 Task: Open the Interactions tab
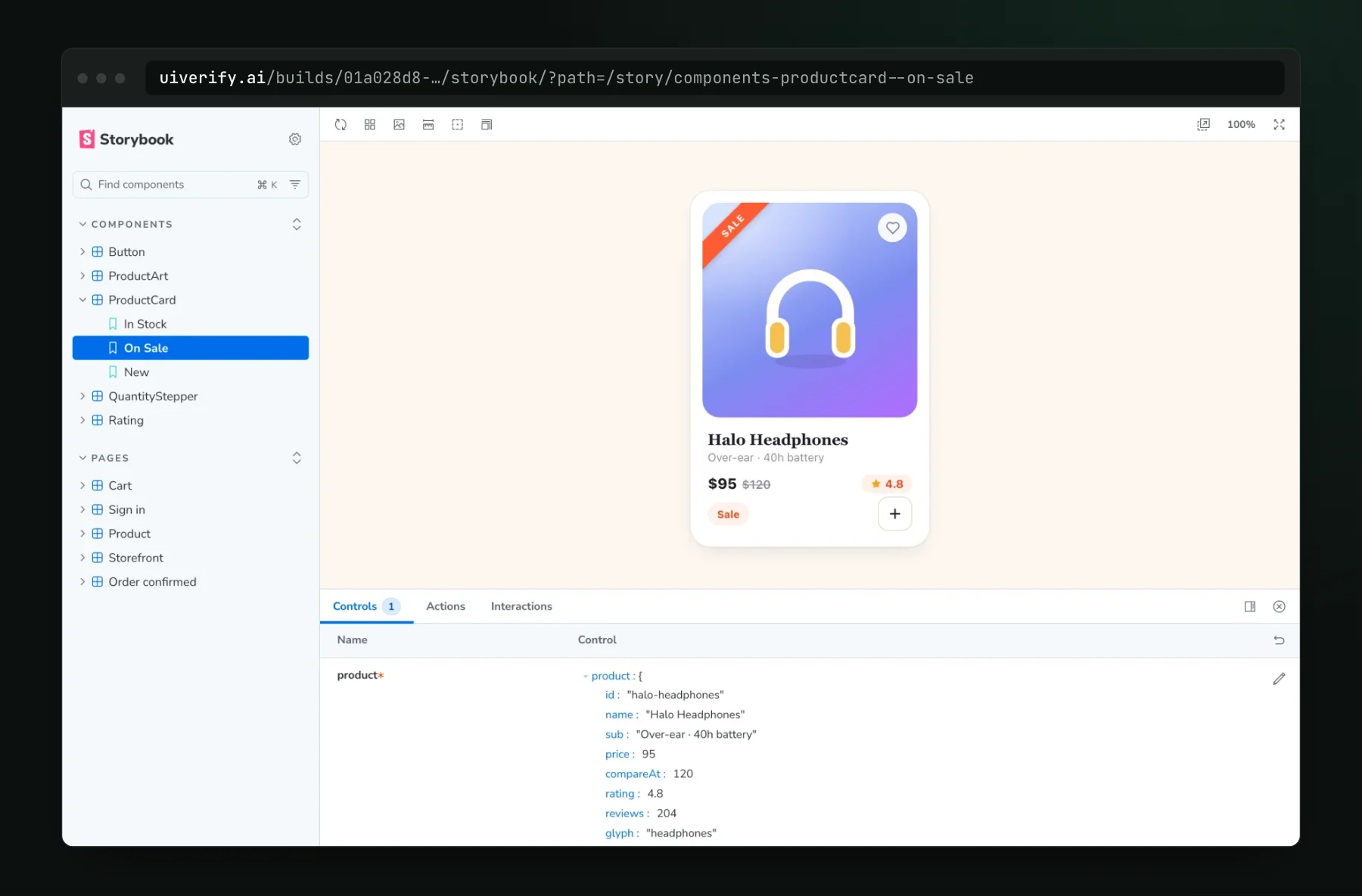[521, 606]
